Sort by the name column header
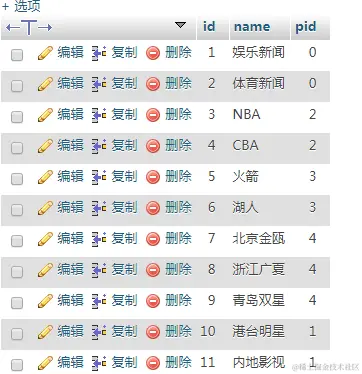Image resolution: width=362 pixels, height=374 pixels. (252, 27)
